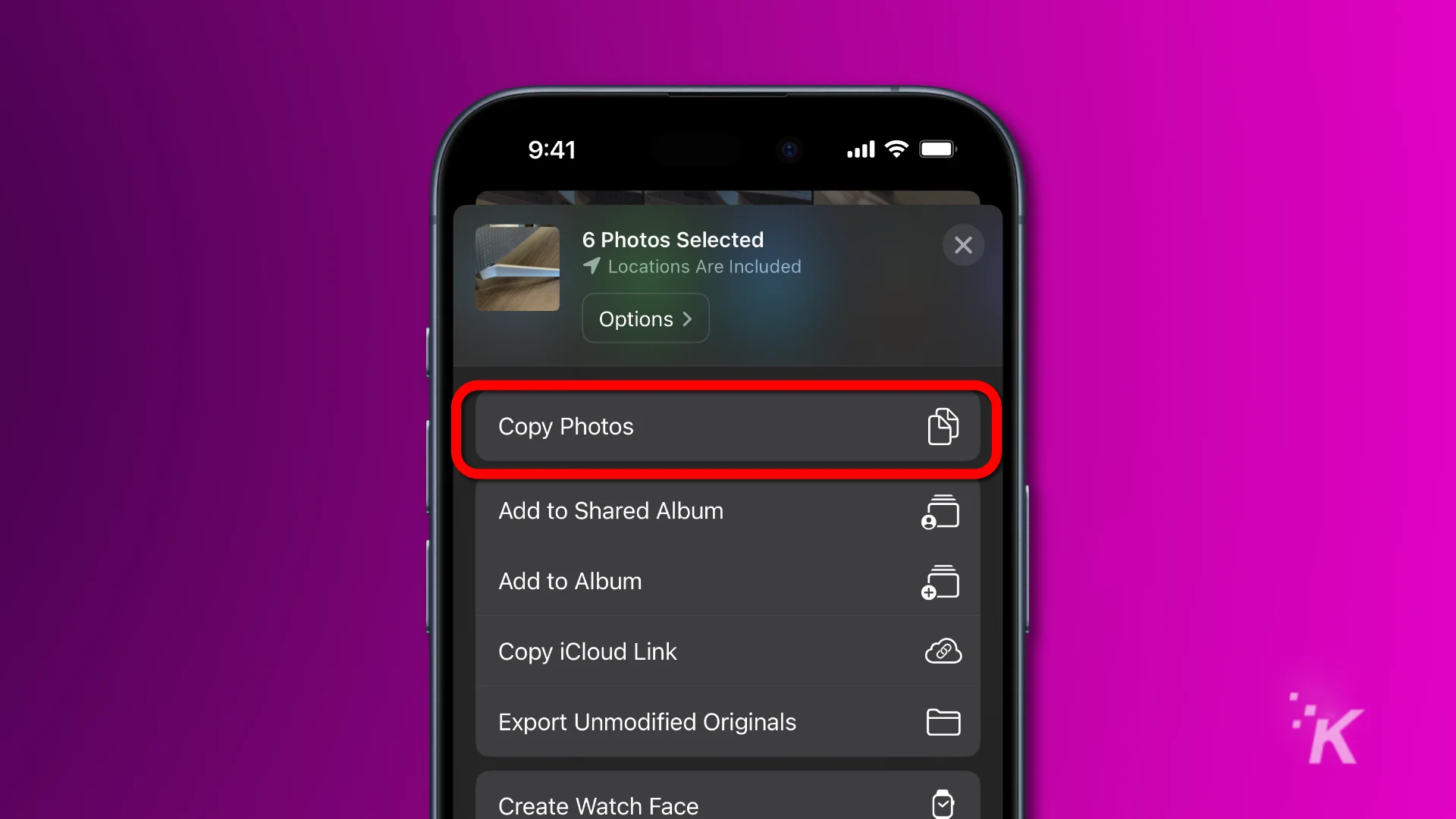
Task: Click the Copy Photos icon
Action: (940, 427)
